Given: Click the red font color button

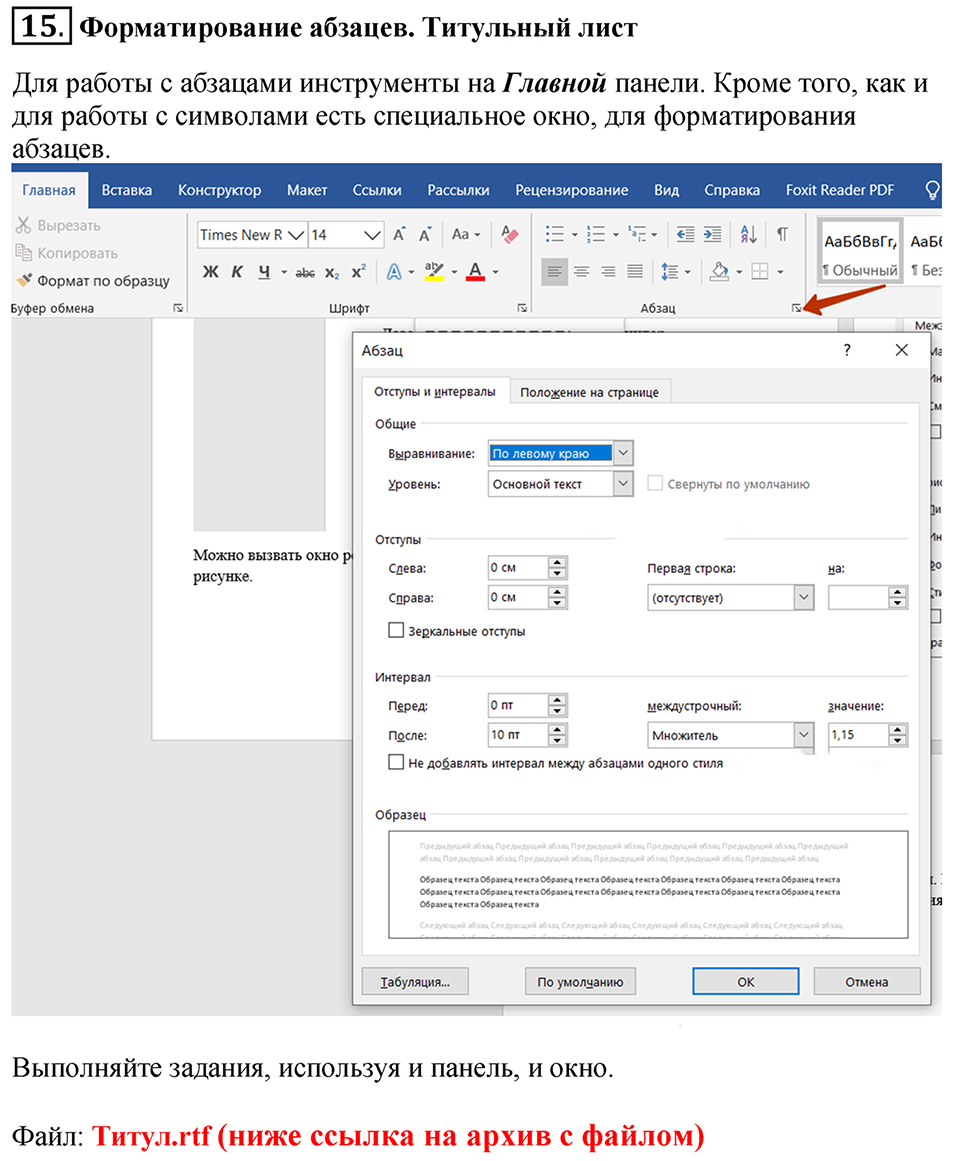Looking at the screenshot, I should coord(476,272).
